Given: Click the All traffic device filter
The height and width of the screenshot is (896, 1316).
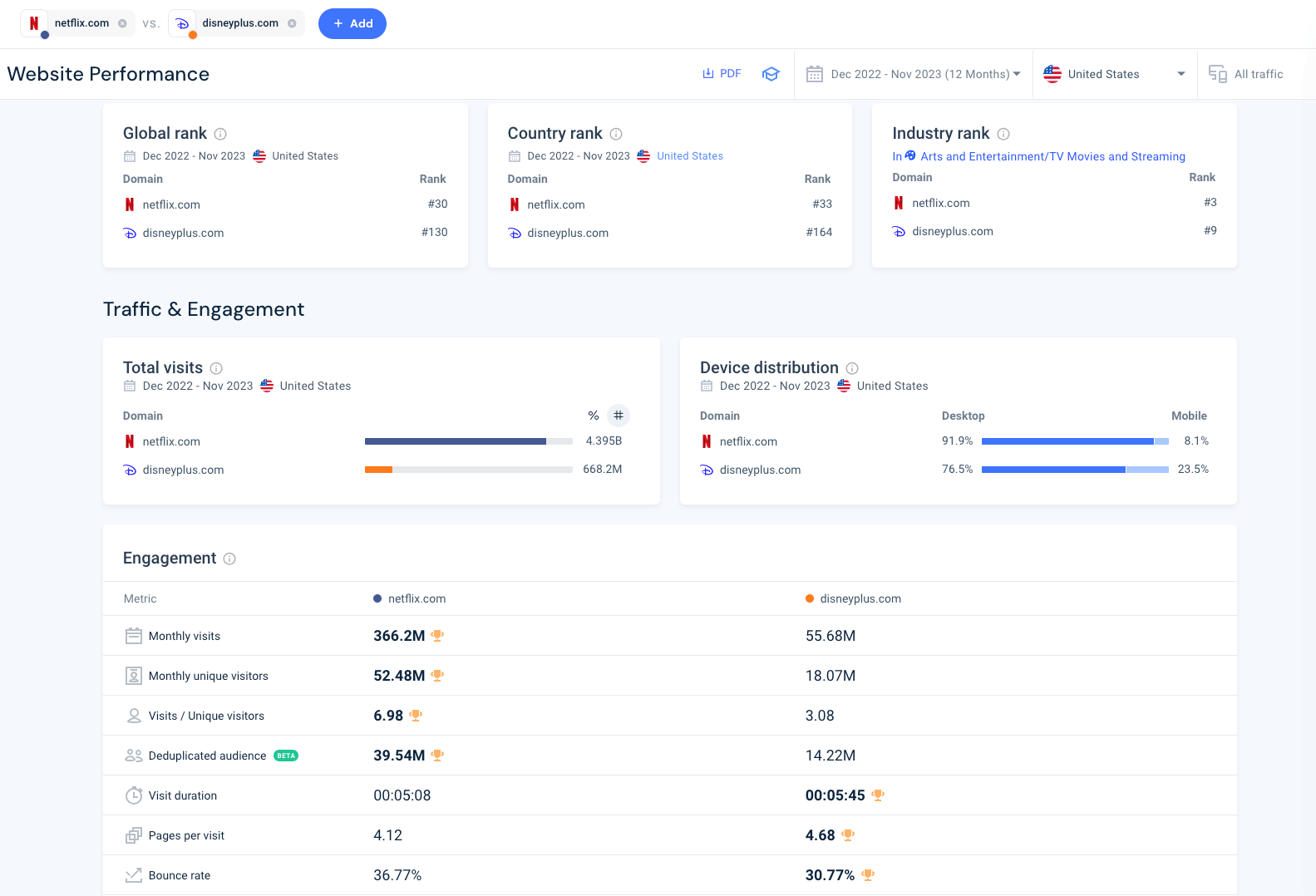Looking at the screenshot, I should click(x=1245, y=74).
